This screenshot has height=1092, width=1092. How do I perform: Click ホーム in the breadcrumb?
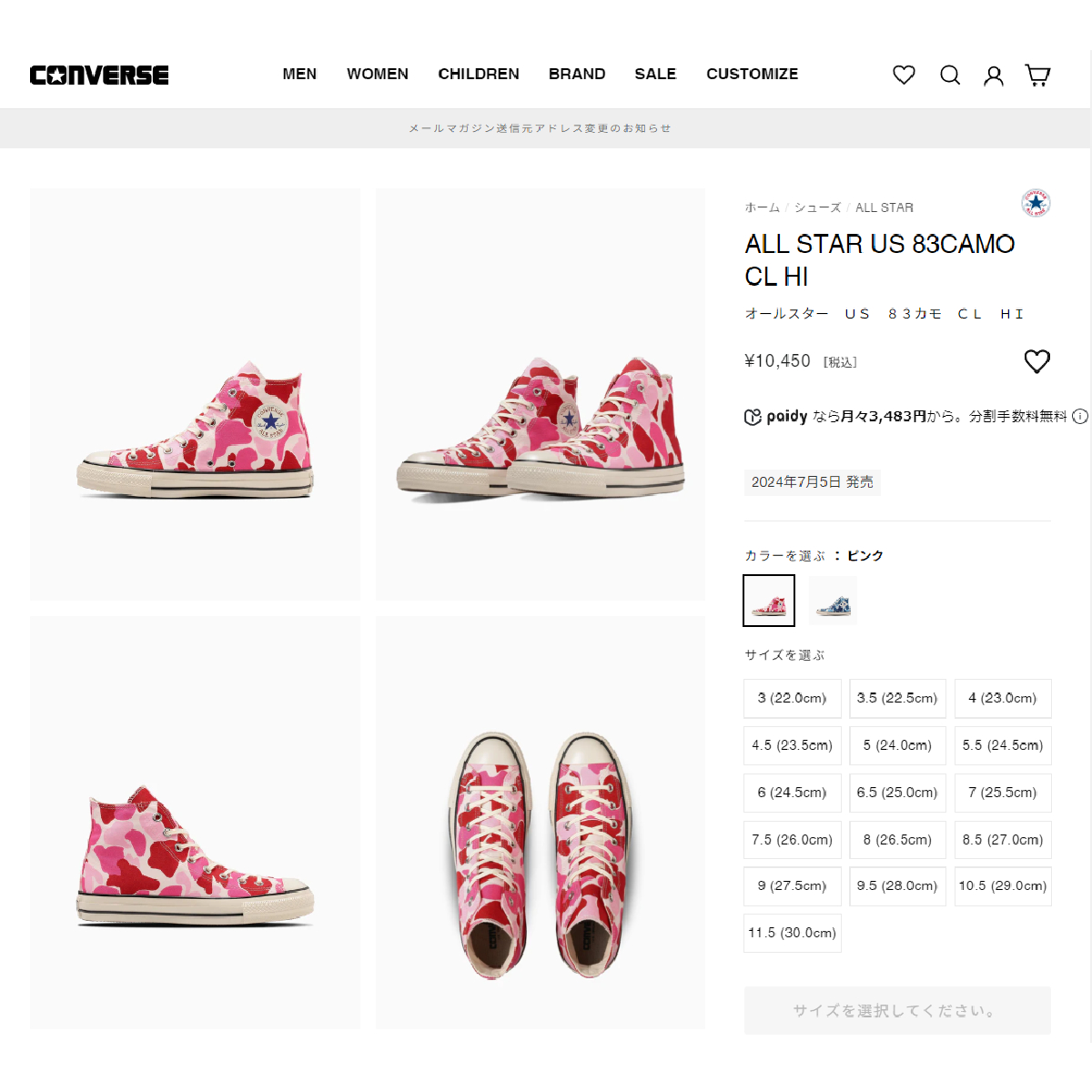point(761,207)
